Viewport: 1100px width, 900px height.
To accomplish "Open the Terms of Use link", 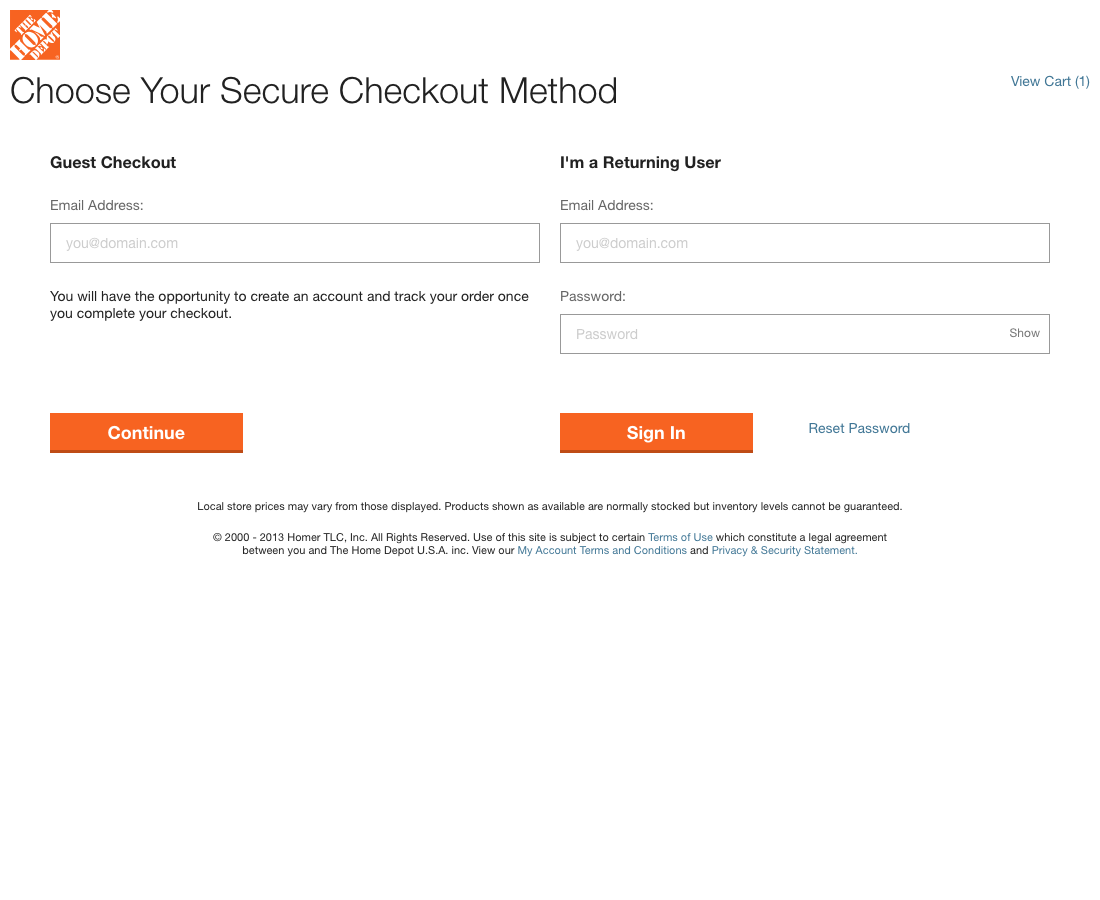I will [680, 537].
